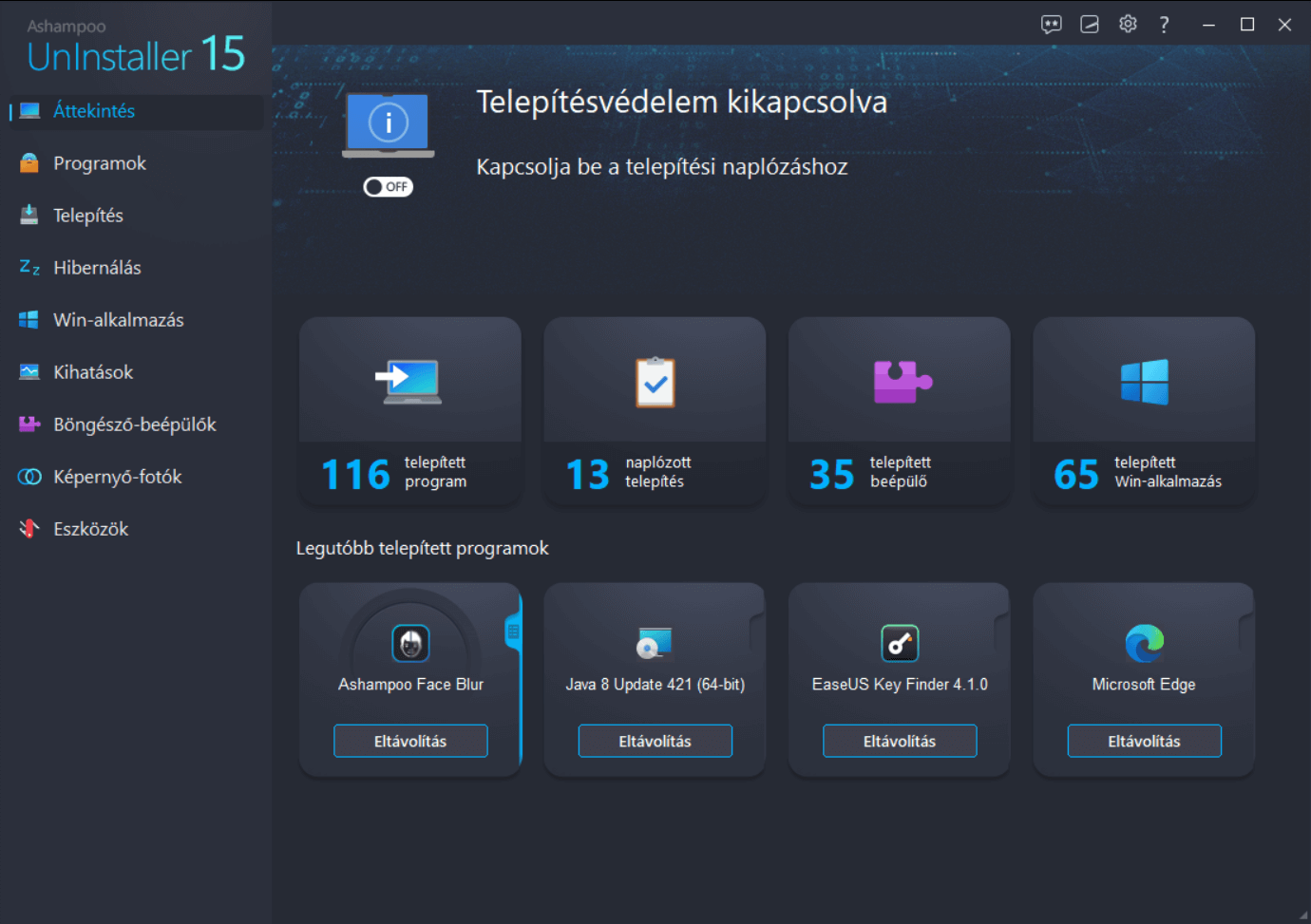
Task: Click 'Kapcsolja be a telepítési naplózáshoz' text
Action: (662, 167)
